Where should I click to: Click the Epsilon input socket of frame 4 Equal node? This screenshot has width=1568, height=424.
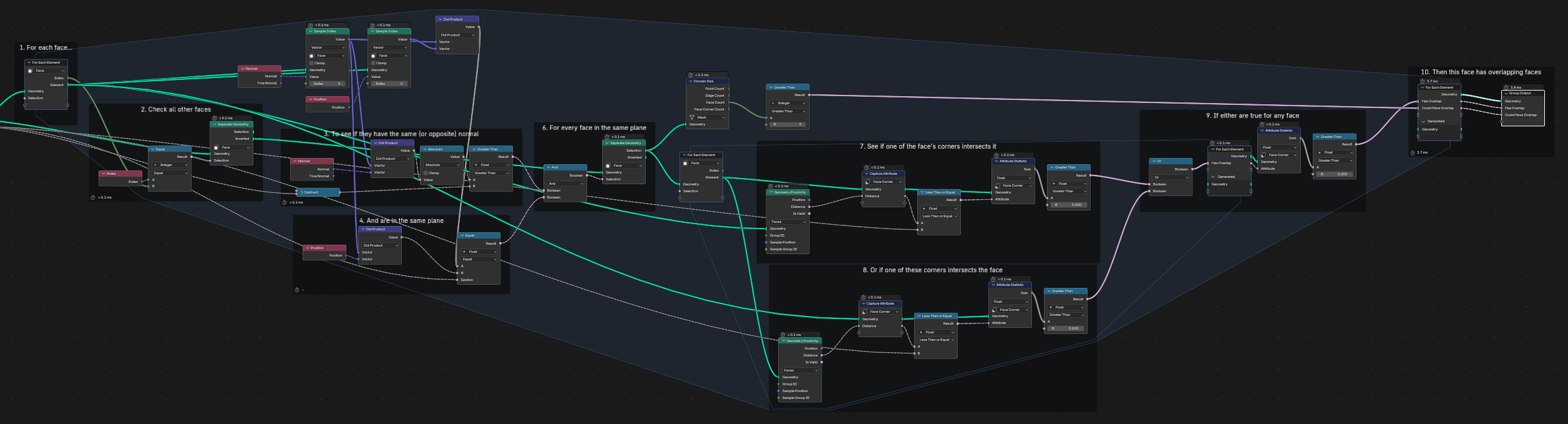click(x=458, y=280)
